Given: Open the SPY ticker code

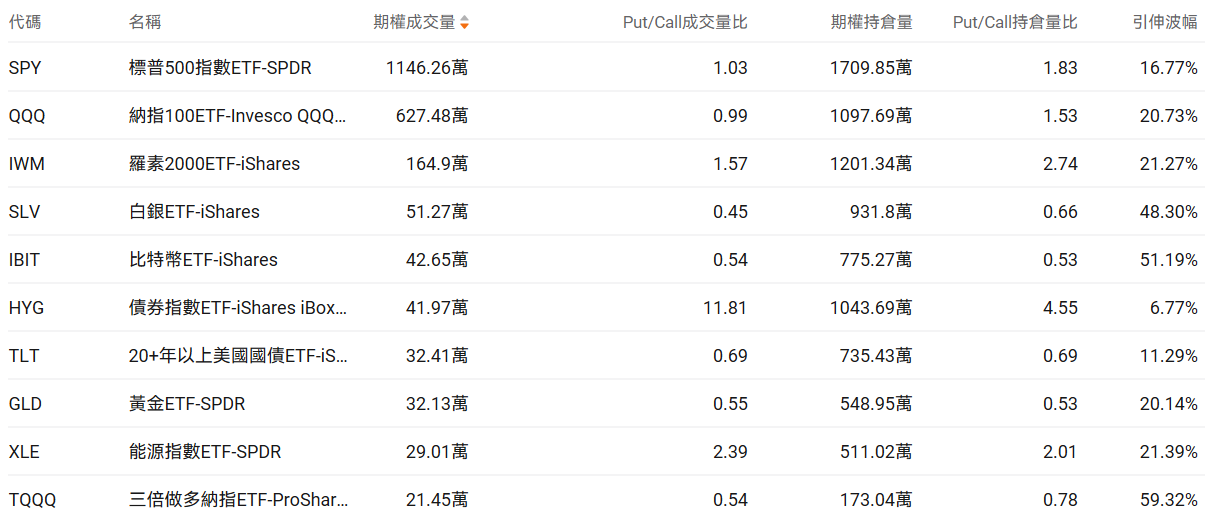Looking at the screenshot, I should coord(25,68).
